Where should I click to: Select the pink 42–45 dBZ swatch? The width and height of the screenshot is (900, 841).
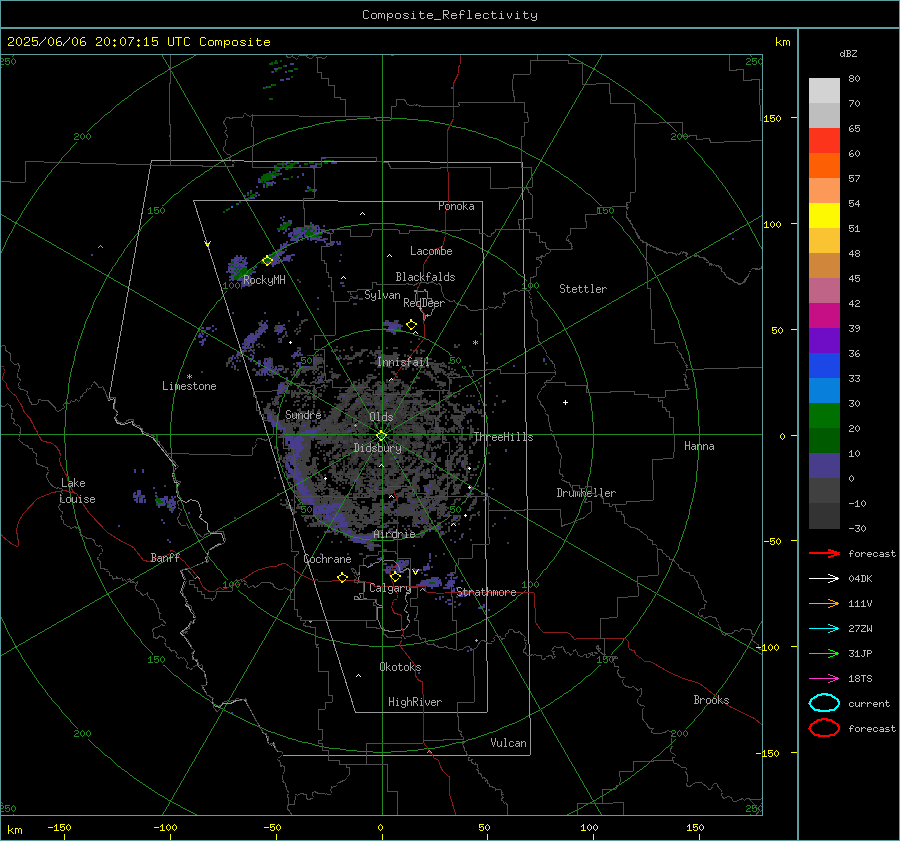coord(824,290)
